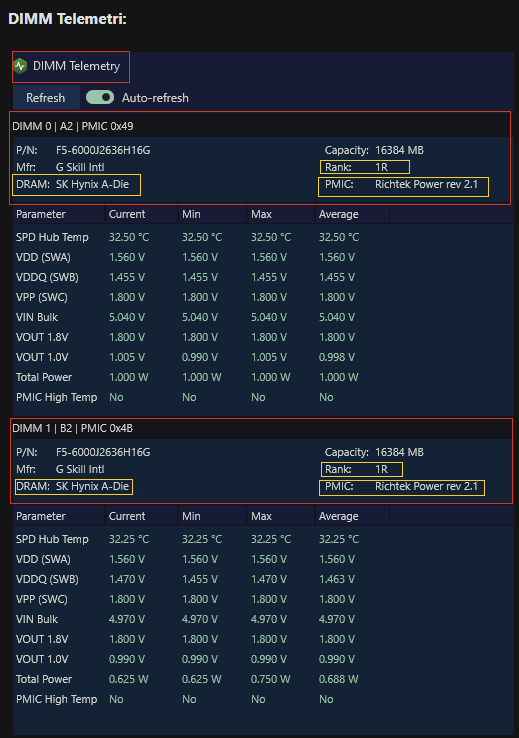Select the DIMM 0 SPD Hub Temp row
Screen dimensions: 519x738
coord(263,237)
